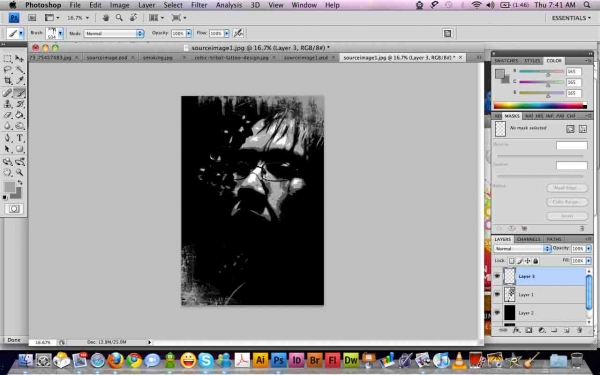Image resolution: width=600 pixels, height=375 pixels.
Task: Open the Layer menu
Action: coord(147,5)
